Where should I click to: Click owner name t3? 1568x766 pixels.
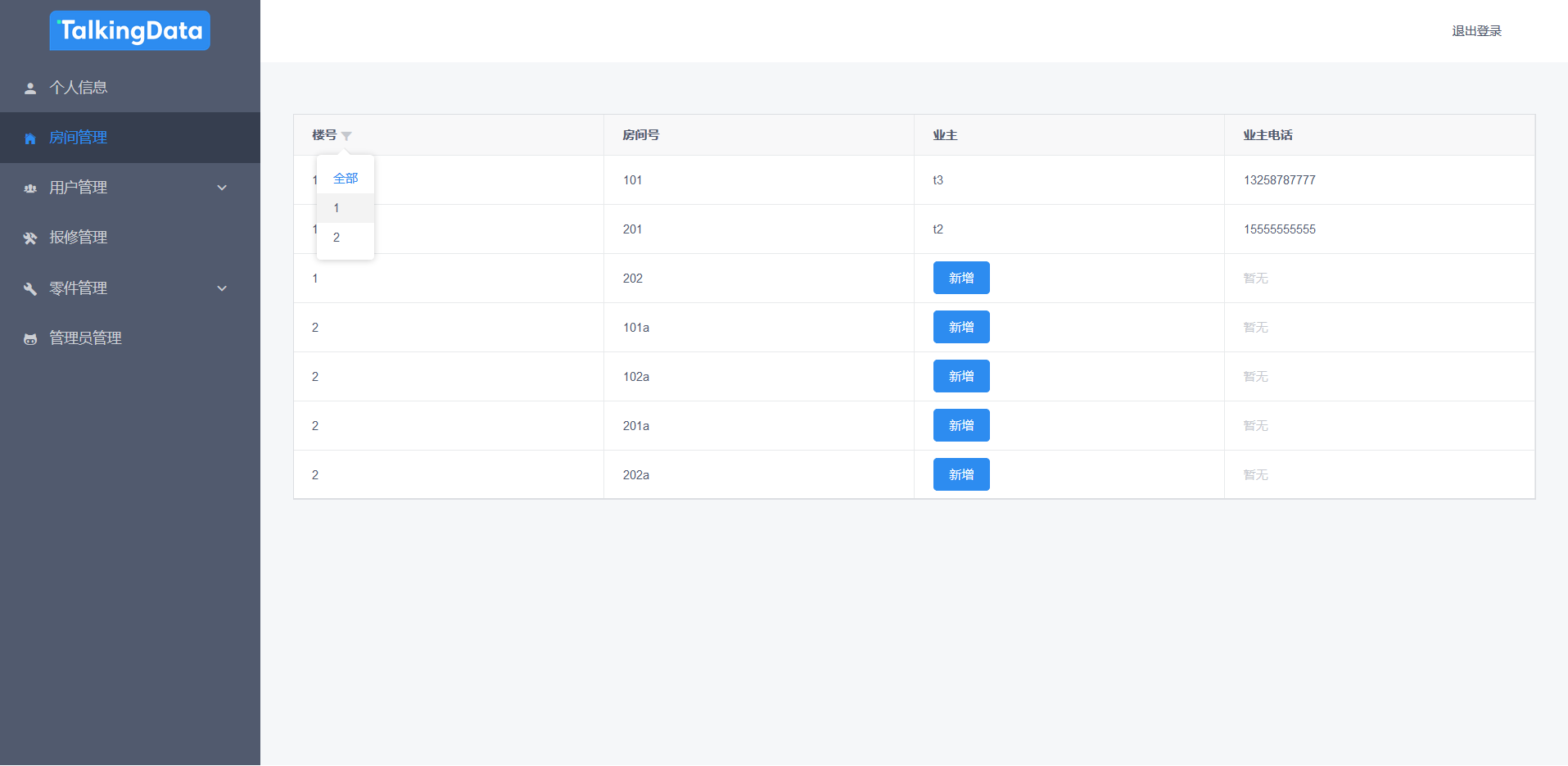pyautogui.click(x=938, y=180)
